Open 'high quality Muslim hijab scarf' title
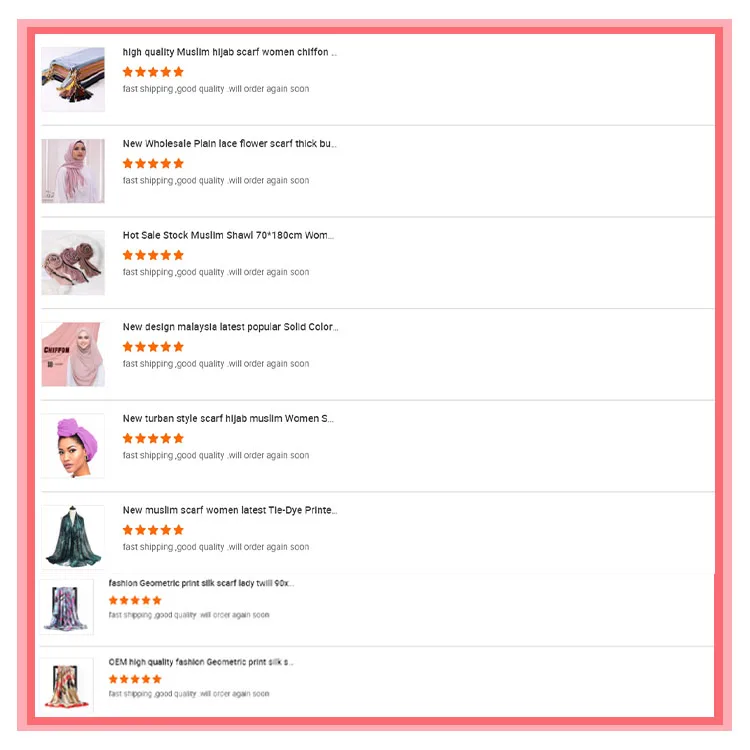This screenshot has height=750, width=750. click(x=230, y=52)
